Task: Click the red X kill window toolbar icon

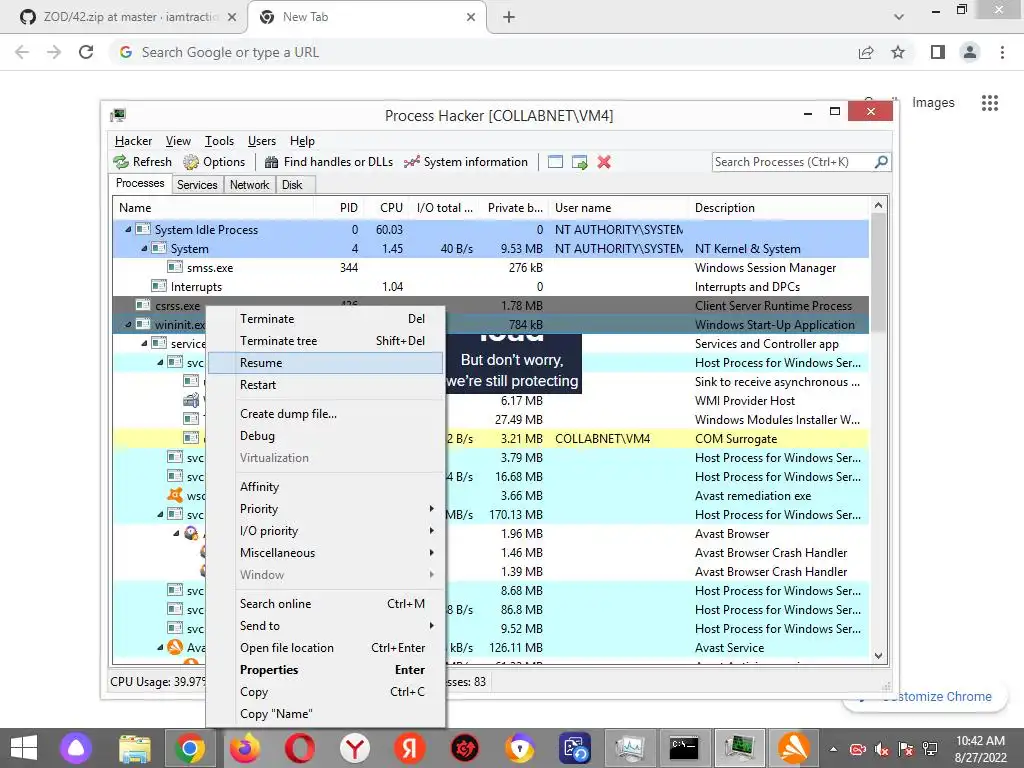Action: (x=604, y=162)
